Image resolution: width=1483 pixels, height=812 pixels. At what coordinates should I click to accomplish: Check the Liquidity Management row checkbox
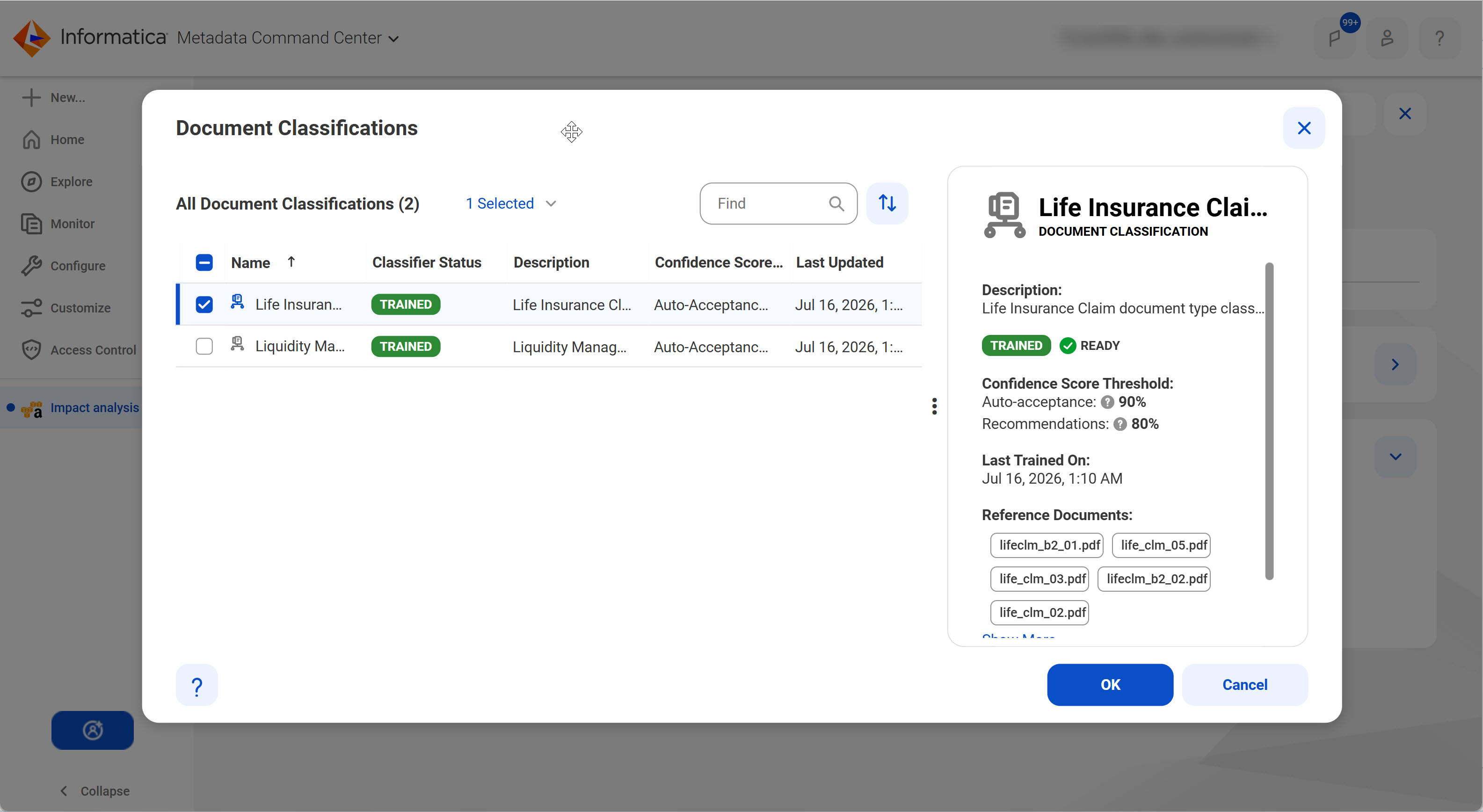(x=204, y=346)
